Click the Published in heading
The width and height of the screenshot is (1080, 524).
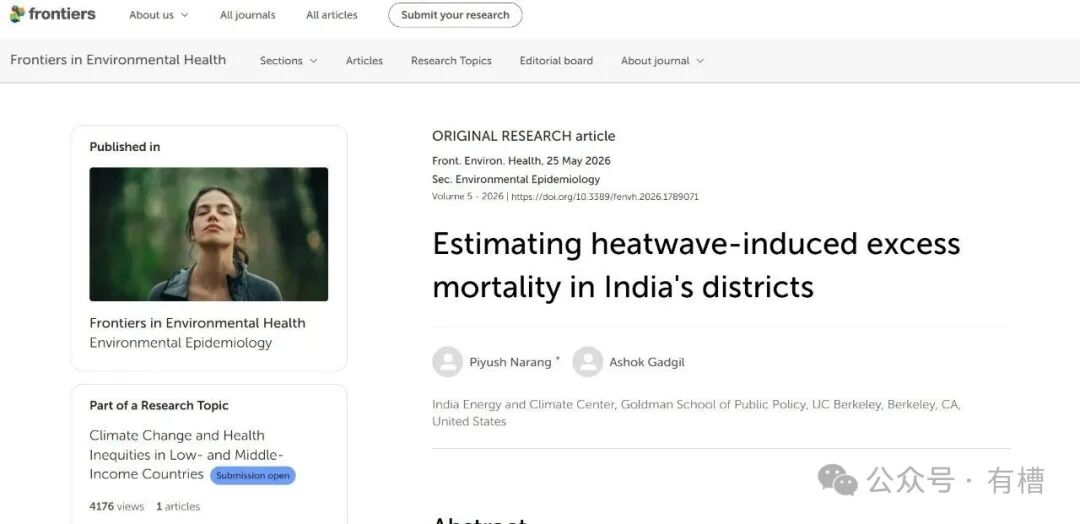(x=125, y=147)
